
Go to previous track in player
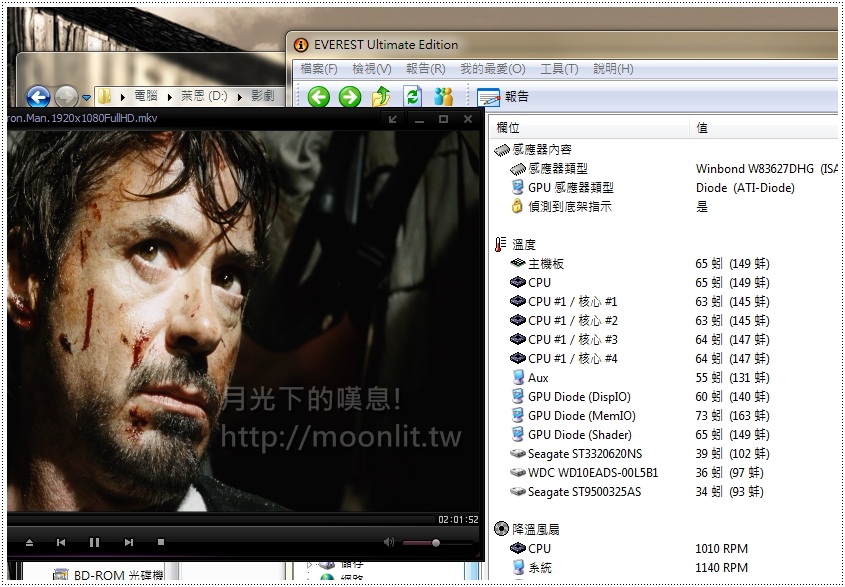pyautogui.click(x=61, y=542)
